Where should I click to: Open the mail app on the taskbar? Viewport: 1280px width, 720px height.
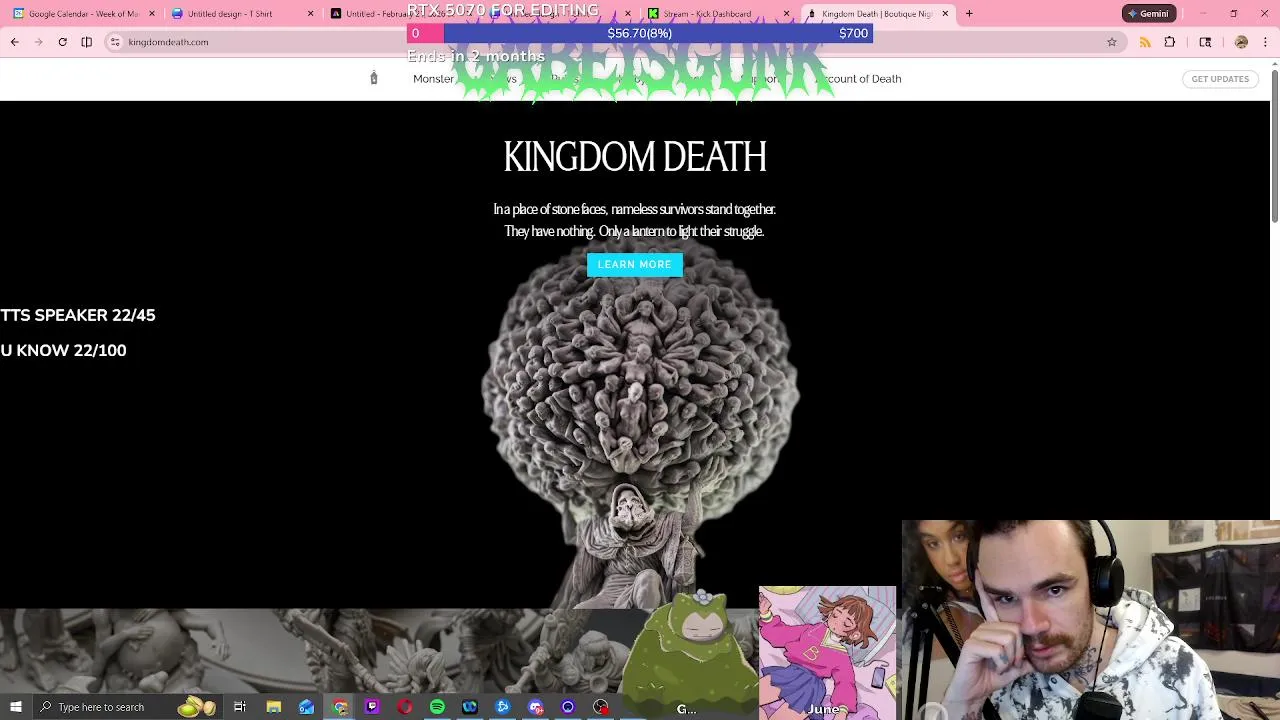coord(306,707)
